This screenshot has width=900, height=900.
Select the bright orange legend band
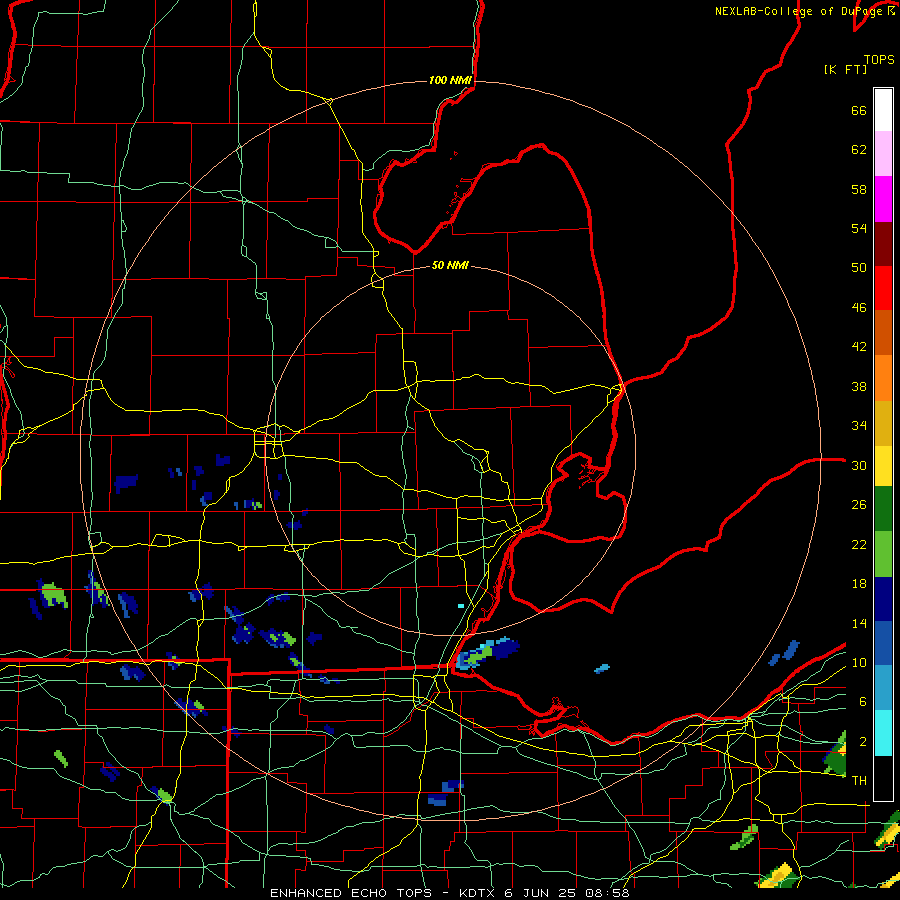click(x=883, y=378)
